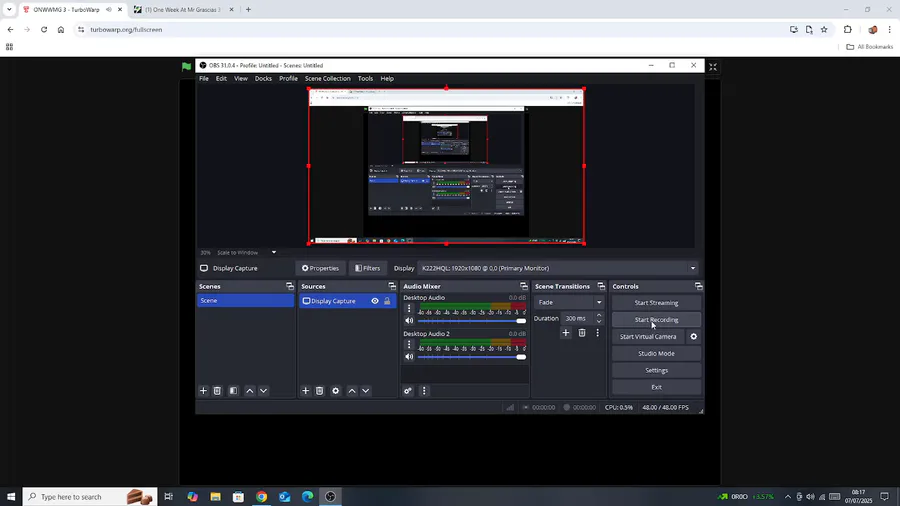The width and height of the screenshot is (900, 506).
Task: Open source Filters button
Action: (367, 268)
